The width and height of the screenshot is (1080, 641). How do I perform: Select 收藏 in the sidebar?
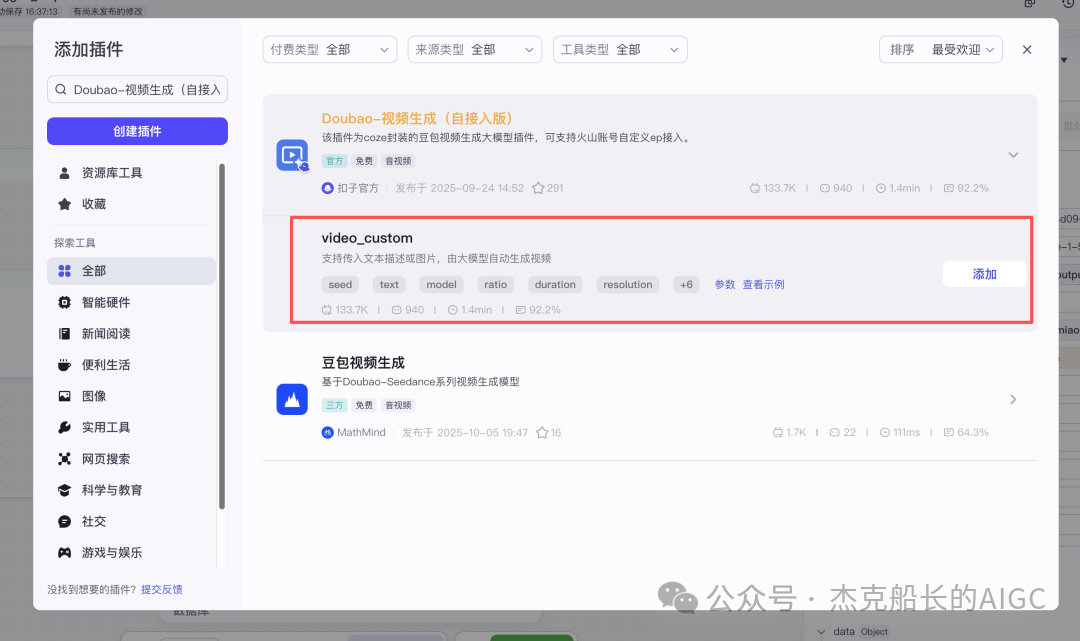[x=132, y=204]
